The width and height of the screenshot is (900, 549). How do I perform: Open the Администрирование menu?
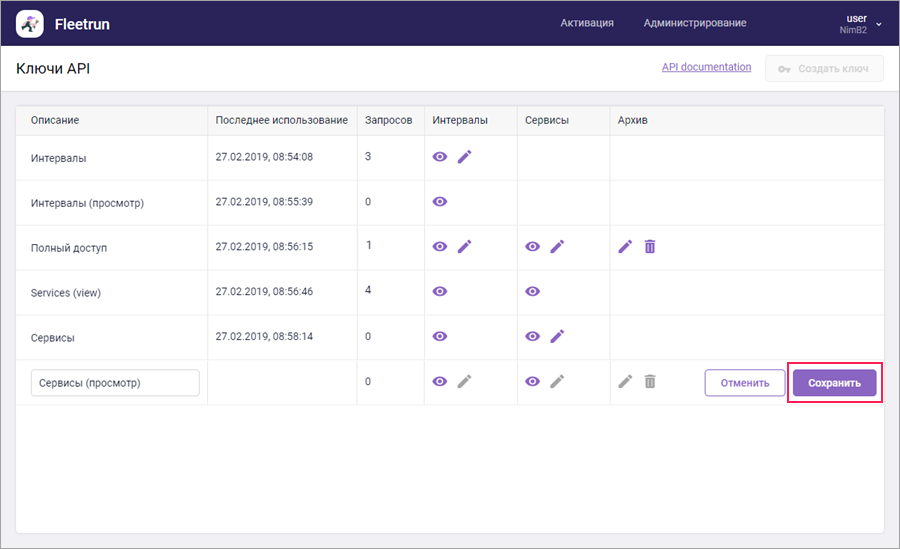pyautogui.click(x=694, y=23)
